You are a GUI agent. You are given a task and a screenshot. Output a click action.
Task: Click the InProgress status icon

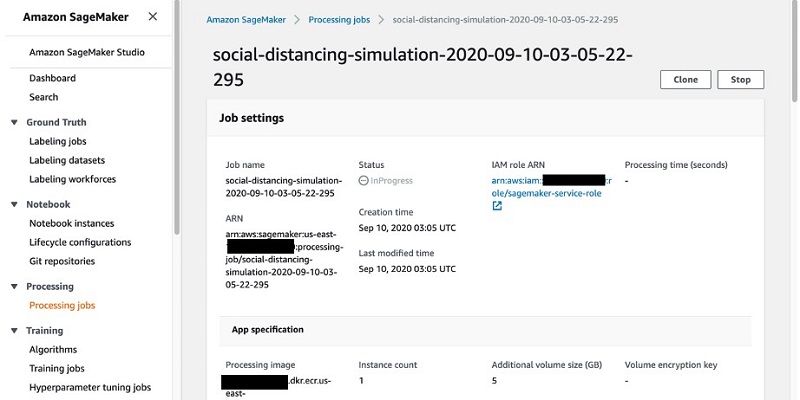(x=363, y=181)
